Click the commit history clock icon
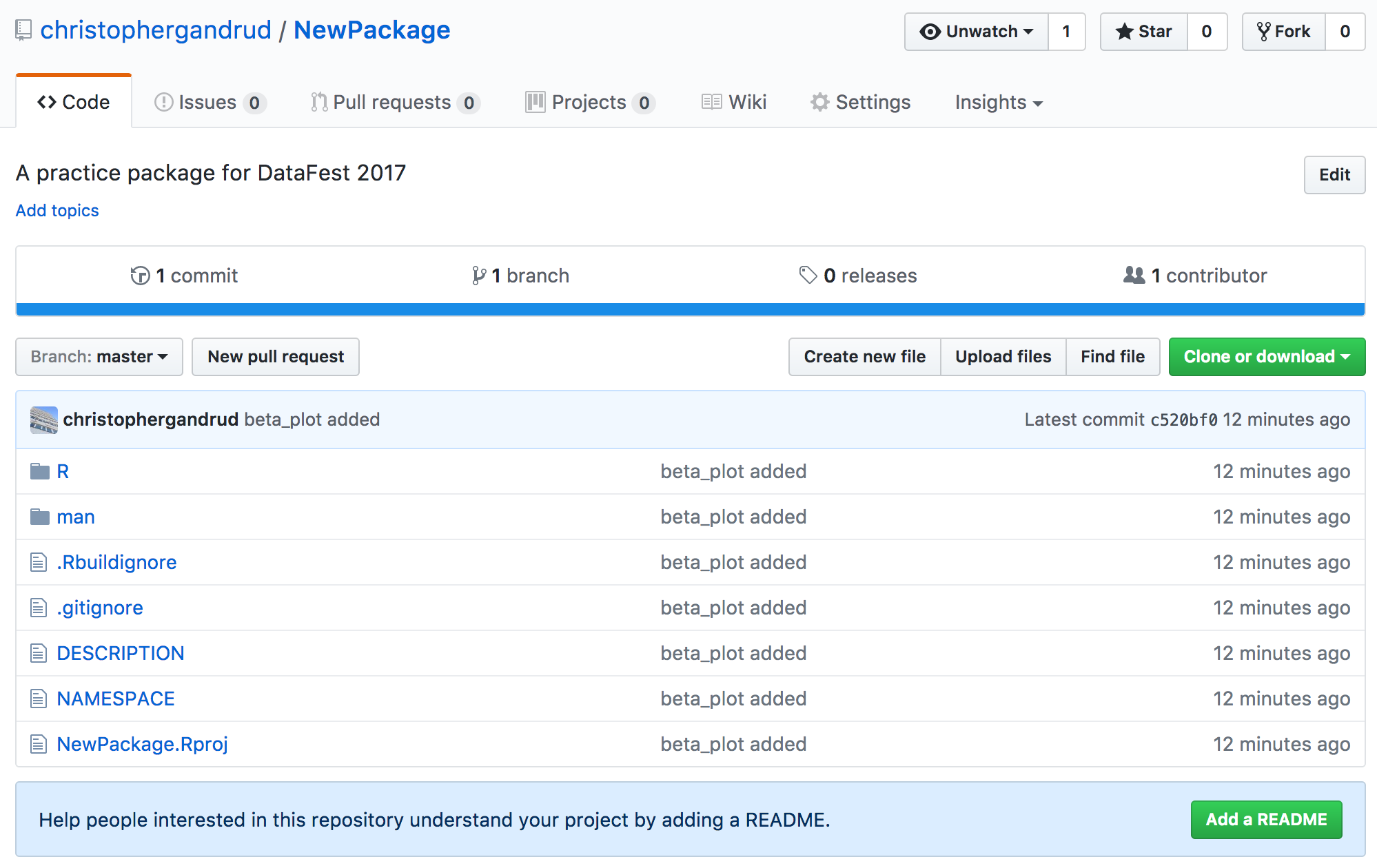Screen dimensions: 1377x868 (x=140, y=276)
